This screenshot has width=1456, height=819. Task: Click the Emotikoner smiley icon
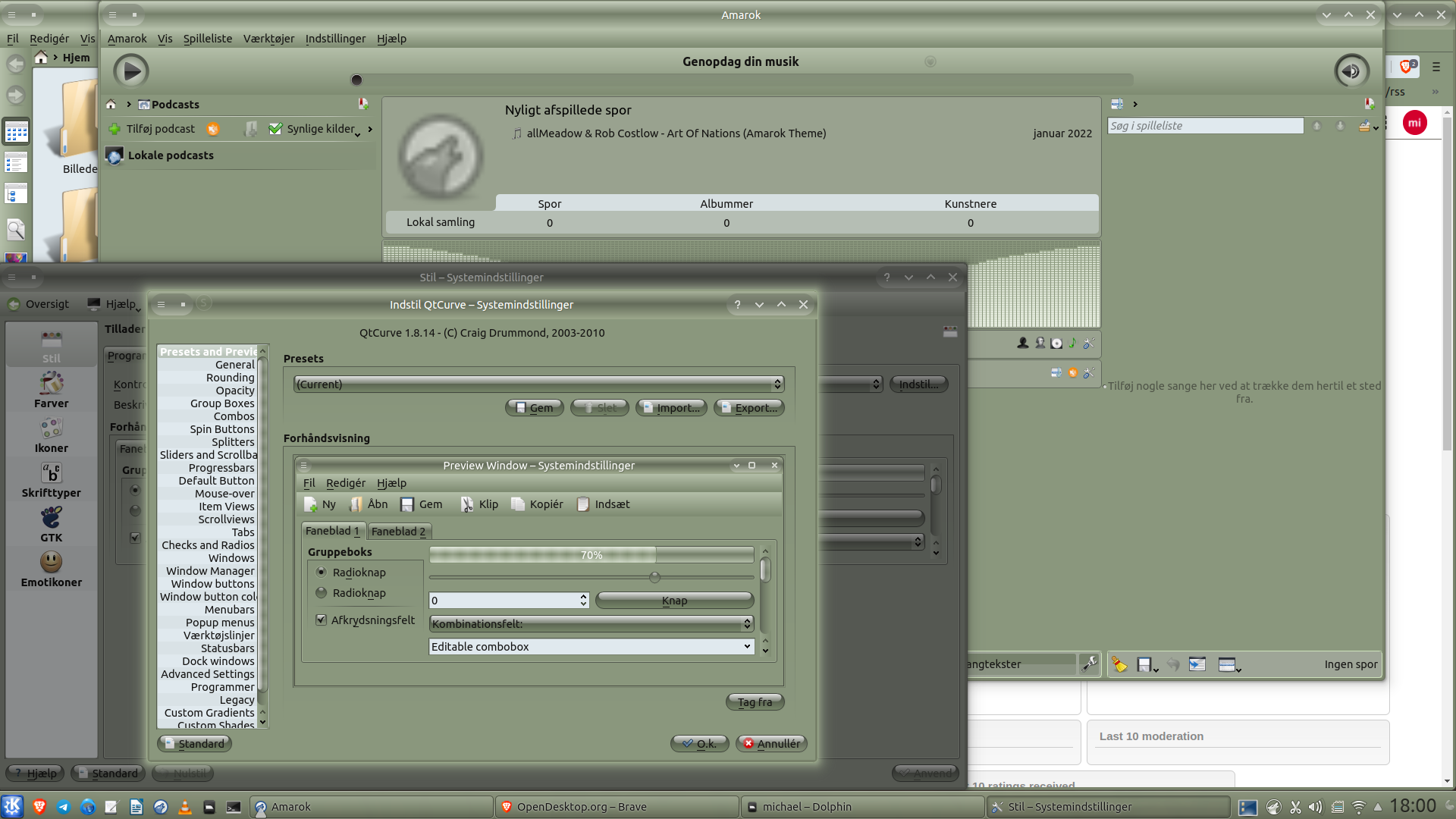click(52, 562)
